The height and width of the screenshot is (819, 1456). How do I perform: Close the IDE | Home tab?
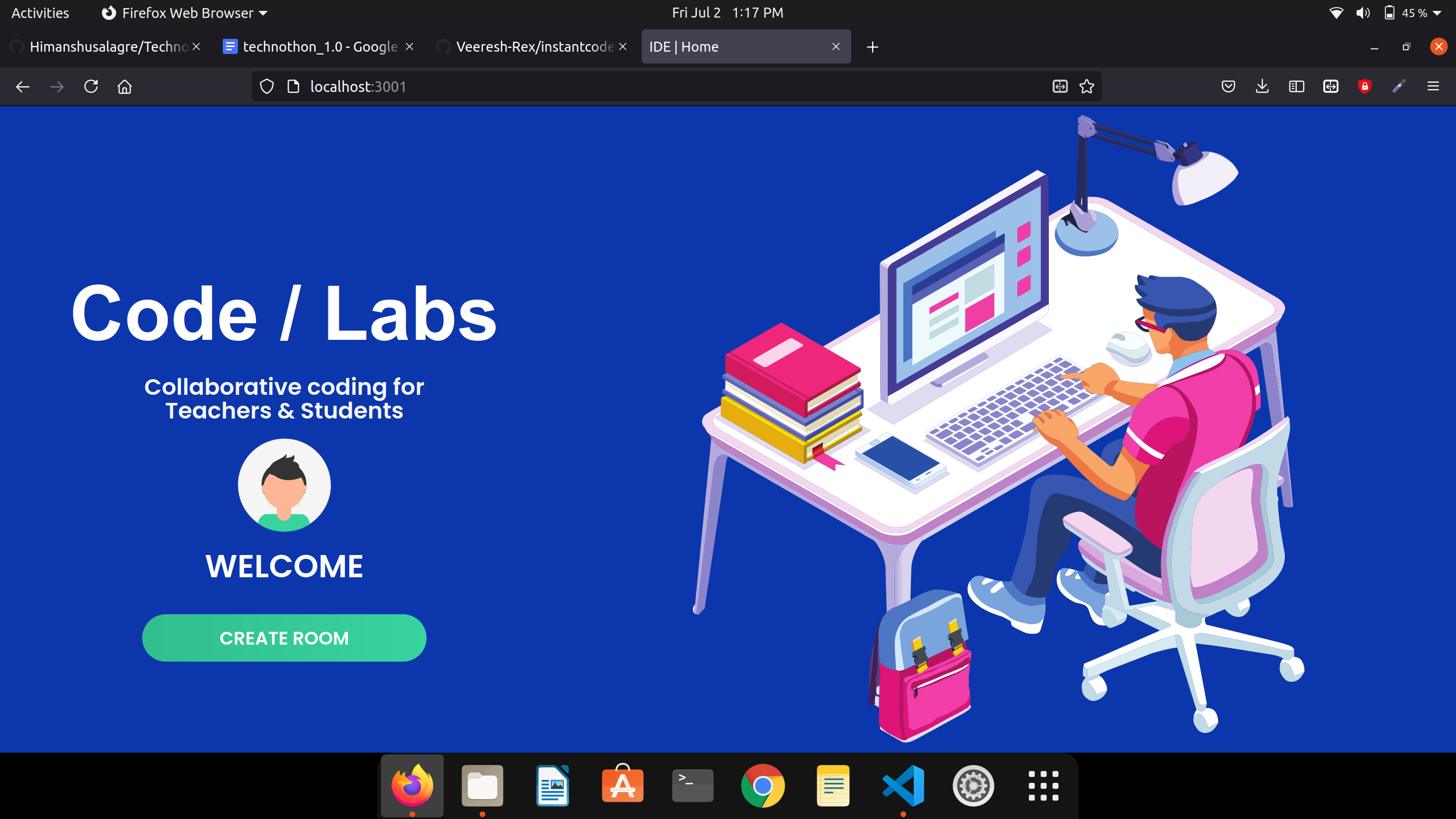(836, 46)
